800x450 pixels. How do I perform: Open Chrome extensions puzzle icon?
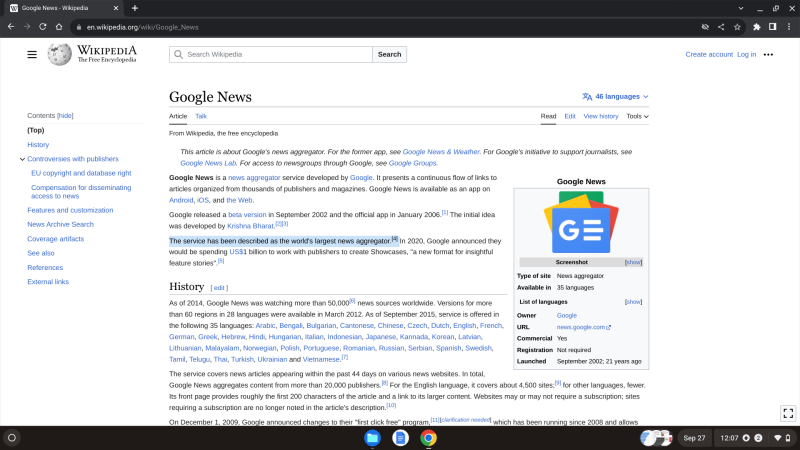click(x=757, y=27)
